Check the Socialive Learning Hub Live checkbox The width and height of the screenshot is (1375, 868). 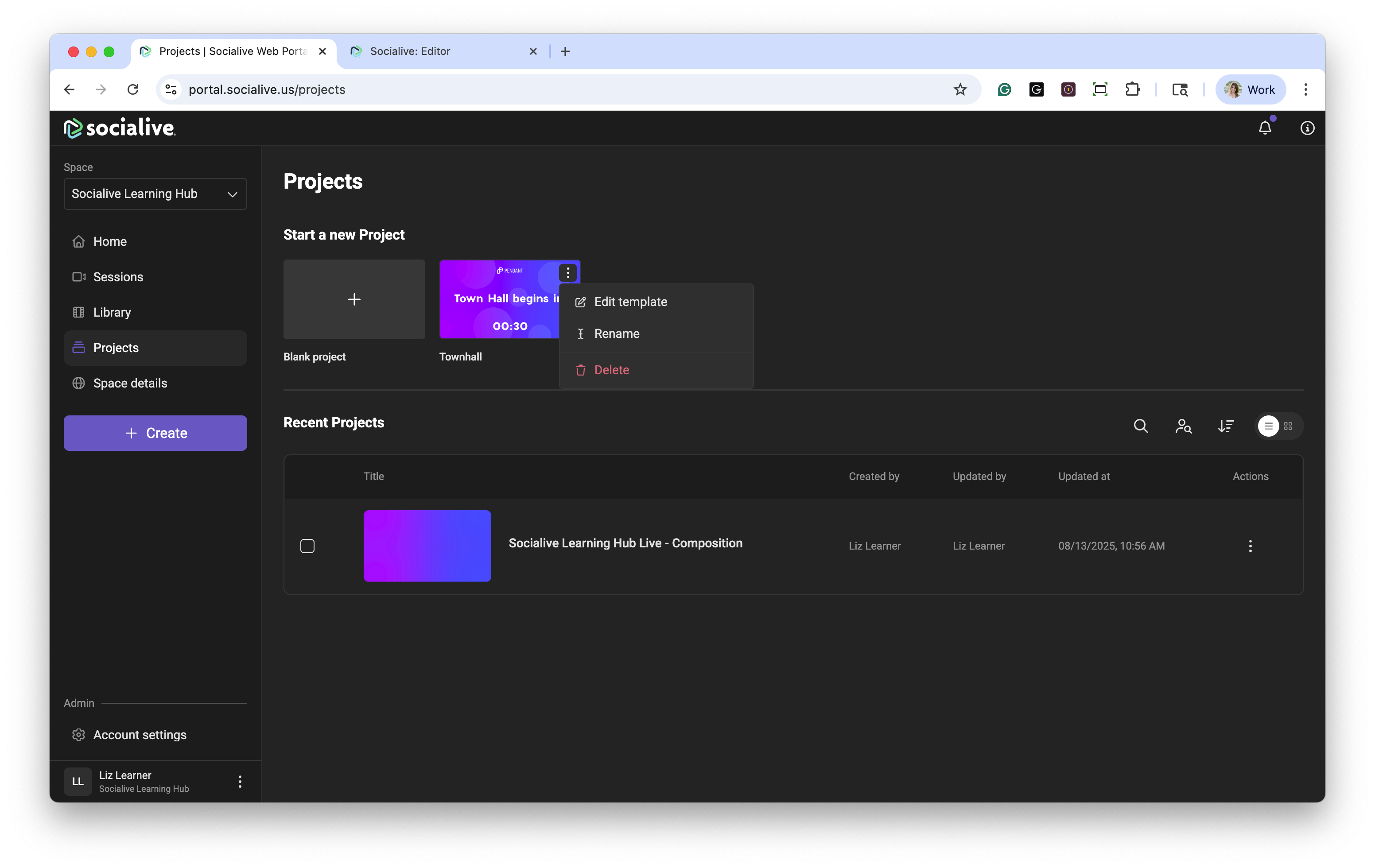pyautogui.click(x=307, y=546)
